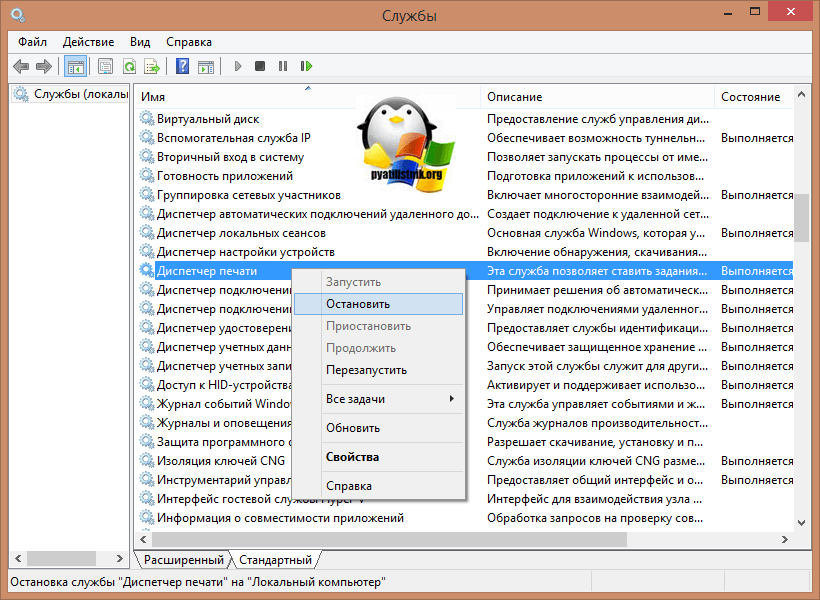Switch to the Стандартный tab
This screenshot has width=820, height=600.
[x=277, y=560]
